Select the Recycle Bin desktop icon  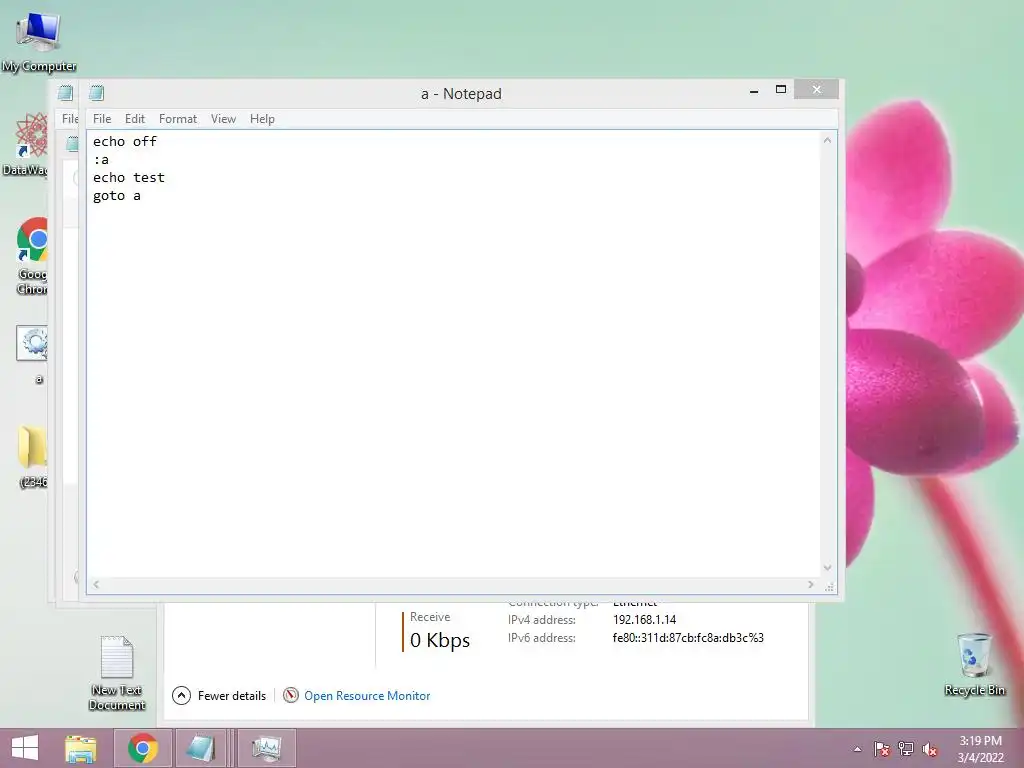click(974, 664)
